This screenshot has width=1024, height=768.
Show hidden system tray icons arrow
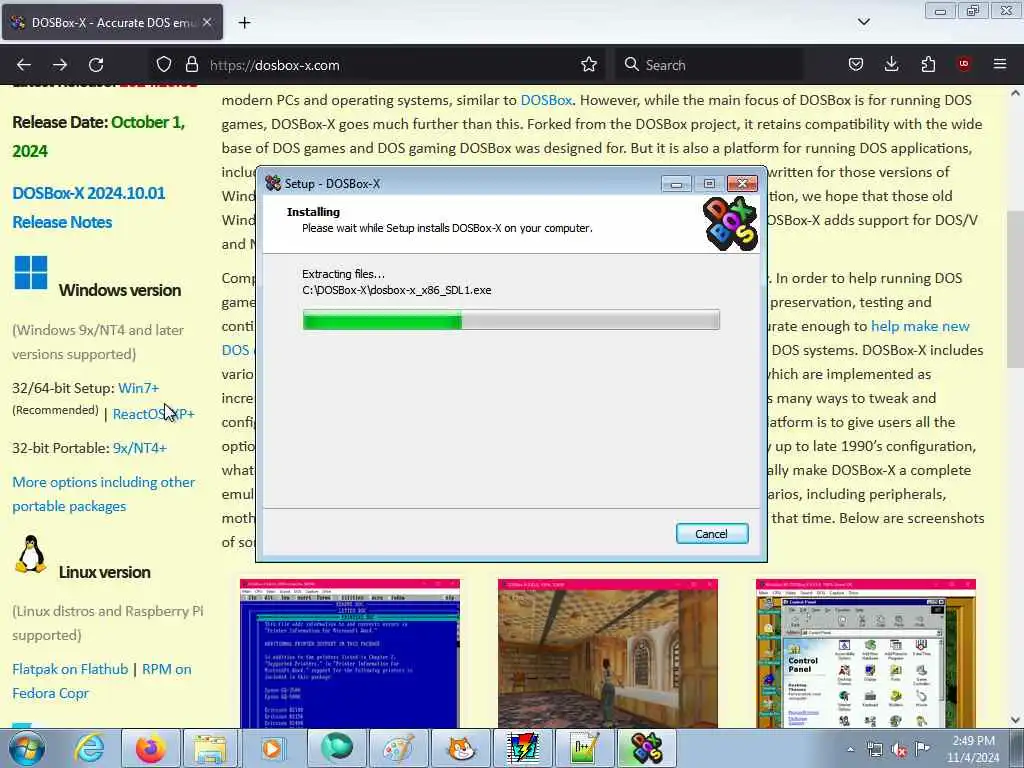850,749
